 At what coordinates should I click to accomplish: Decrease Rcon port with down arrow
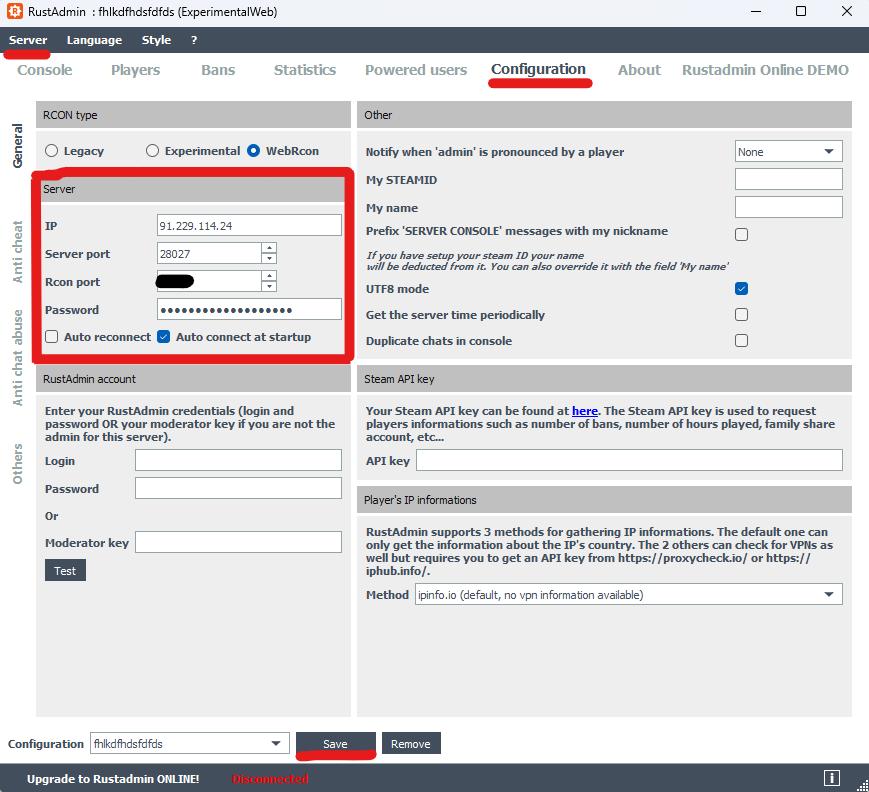pyautogui.click(x=268, y=287)
